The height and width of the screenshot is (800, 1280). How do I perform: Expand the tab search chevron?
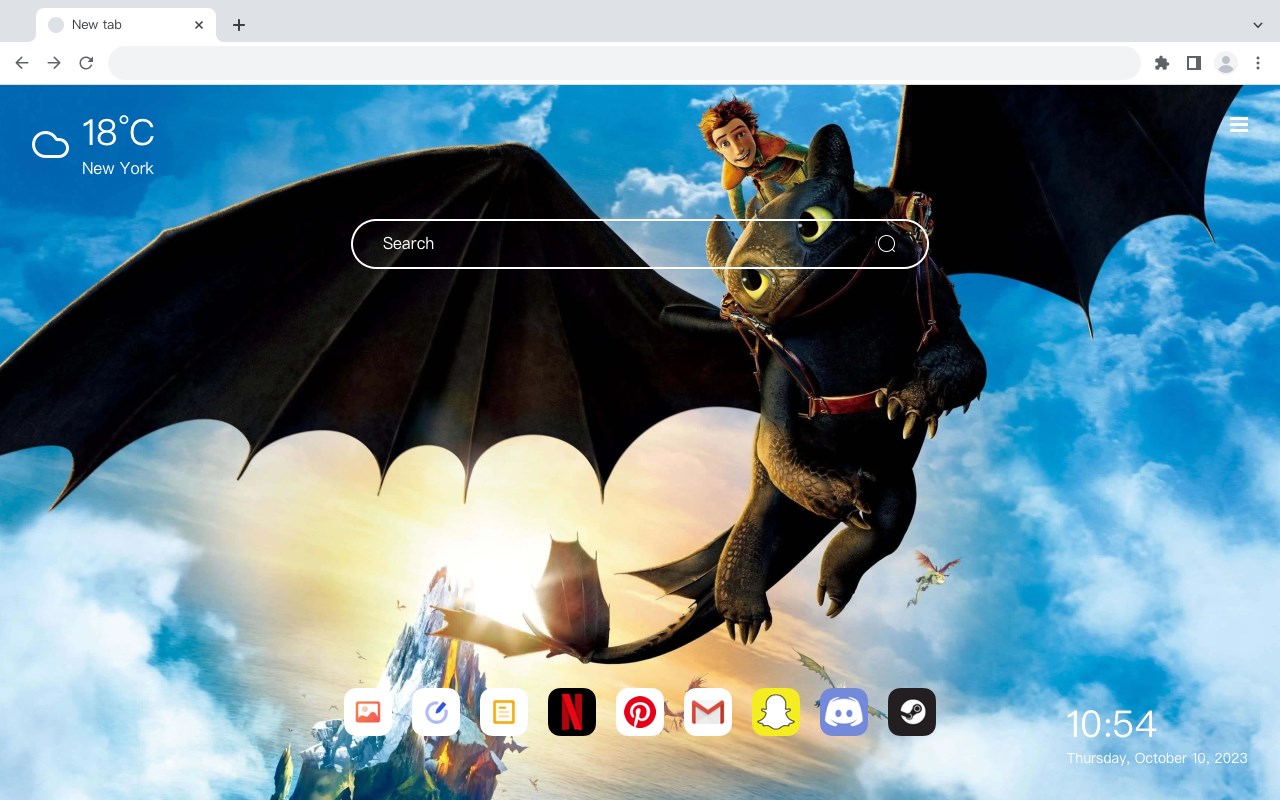(1258, 25)
